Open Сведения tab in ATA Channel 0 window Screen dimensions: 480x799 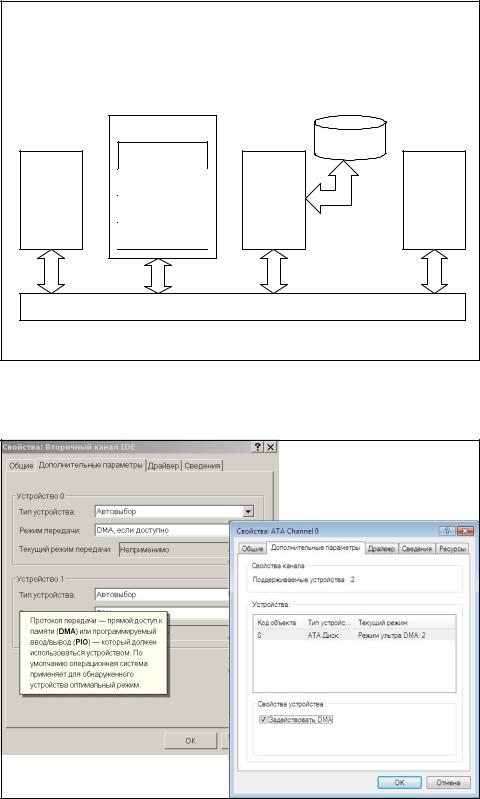(x=416, y=549)
